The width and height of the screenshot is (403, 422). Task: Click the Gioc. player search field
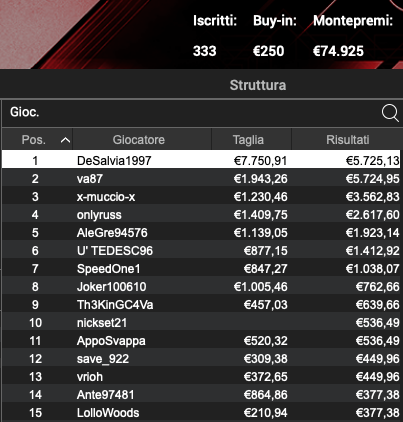[x=190, y=113]
